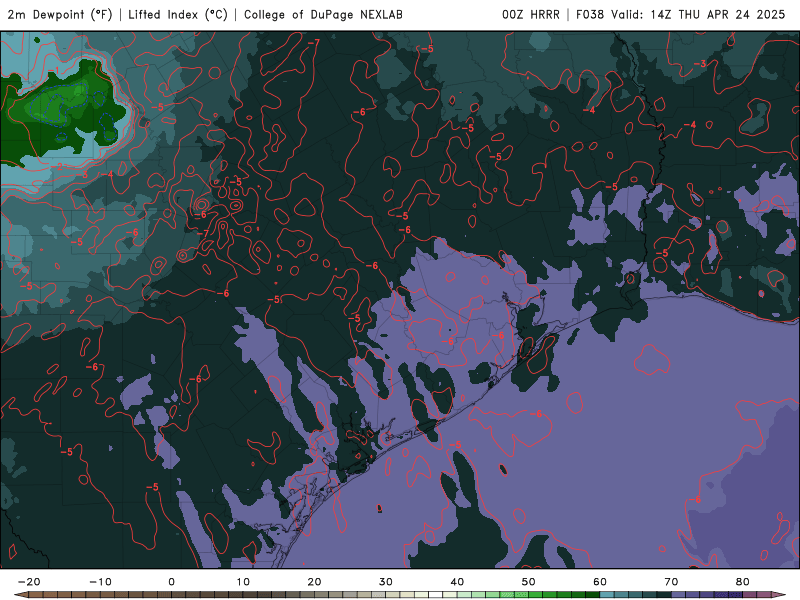Screen dimensions: 800x600
Task: Click the 80 label on the color scale
Action: click(x=743, y=582)
